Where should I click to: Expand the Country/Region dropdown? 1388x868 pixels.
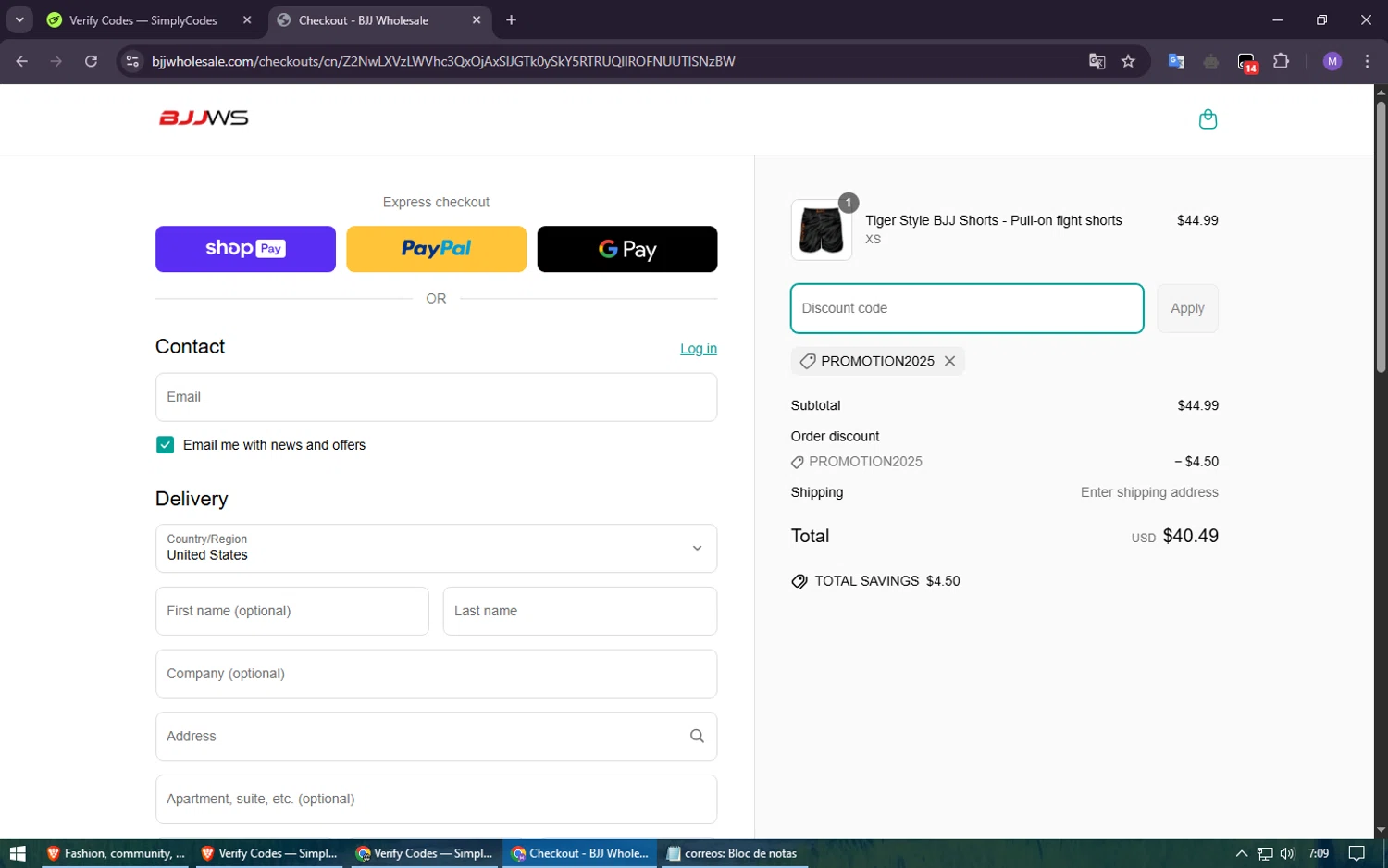(436, 548)
